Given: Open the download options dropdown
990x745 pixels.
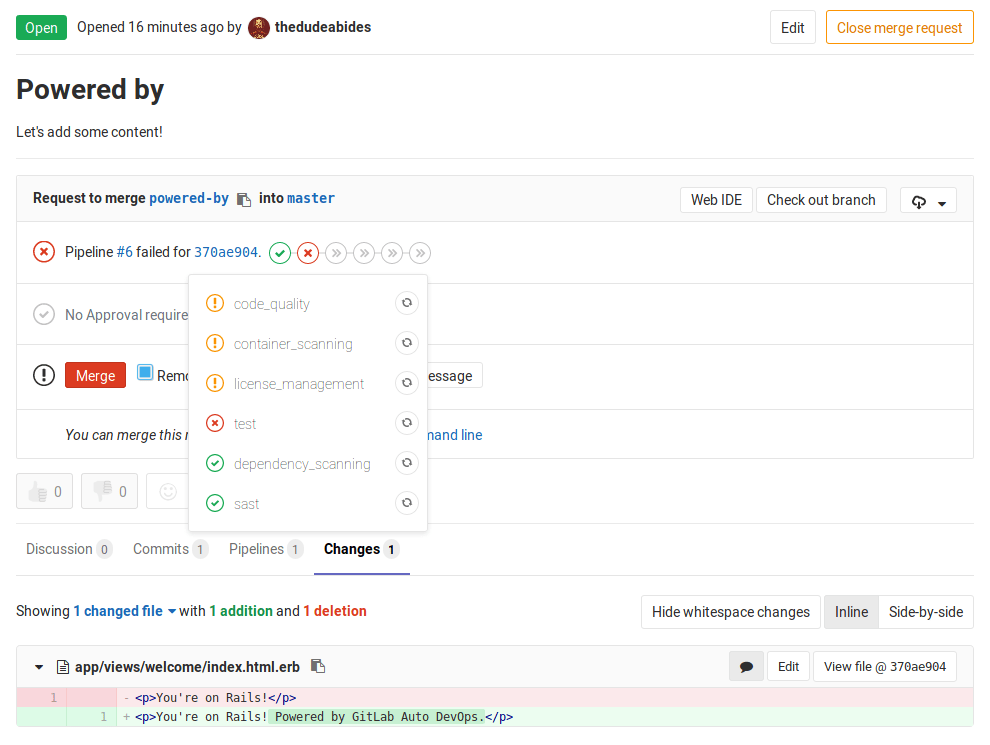Looking at the screenshot, I should click(928, 201).
